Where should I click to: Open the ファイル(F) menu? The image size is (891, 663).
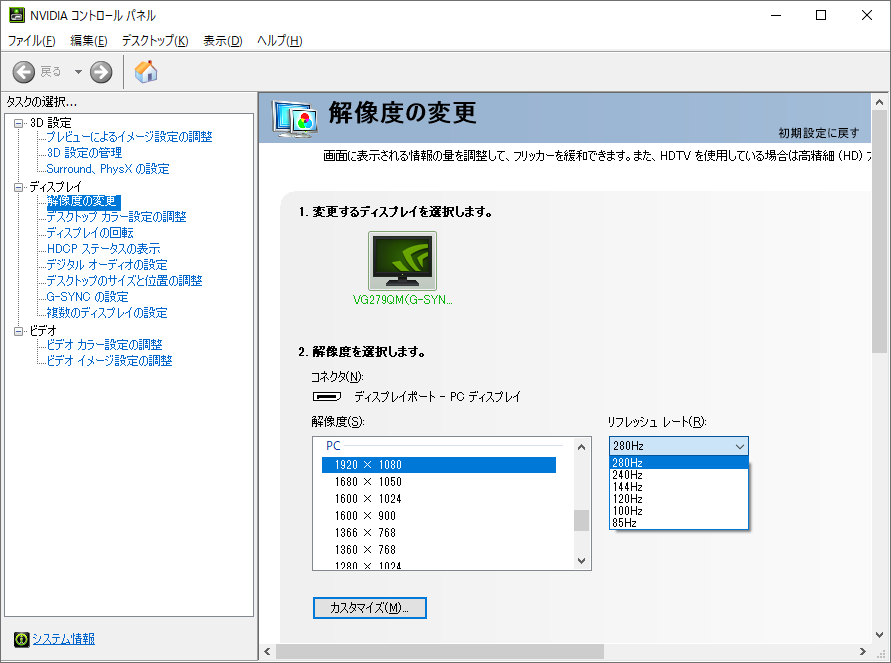click(31, 41)
